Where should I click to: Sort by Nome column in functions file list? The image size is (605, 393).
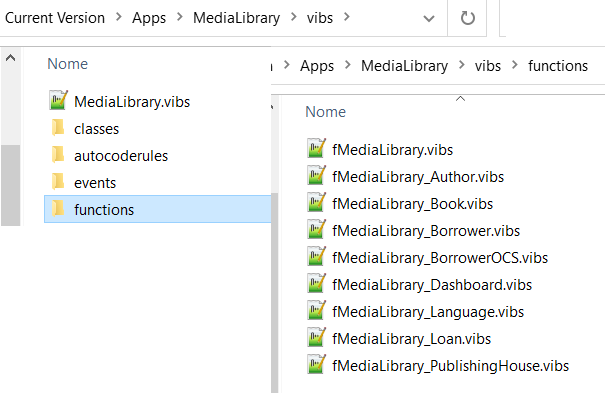[x=325, y=111]
